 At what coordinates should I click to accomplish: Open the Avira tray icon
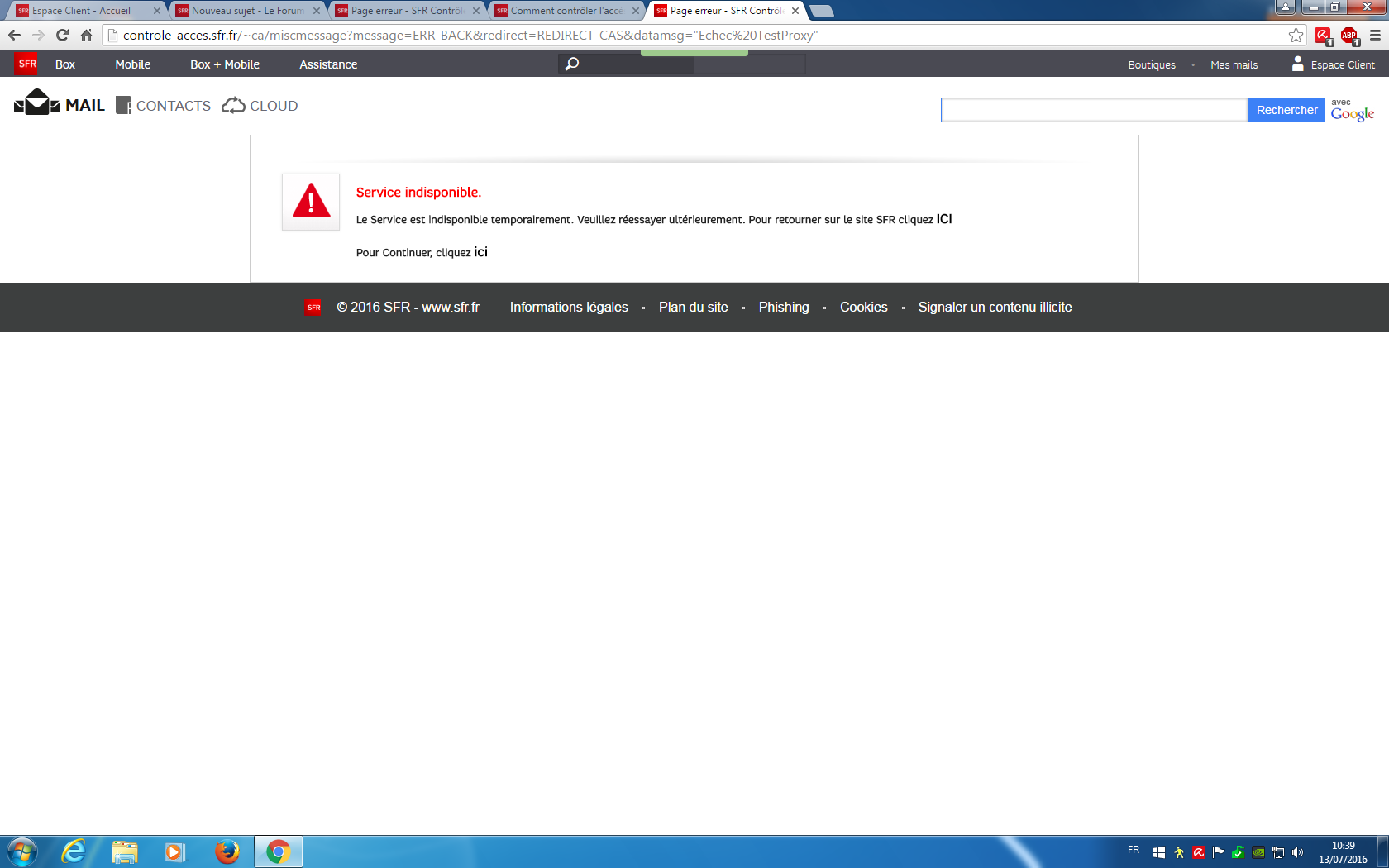point(1199,852)
